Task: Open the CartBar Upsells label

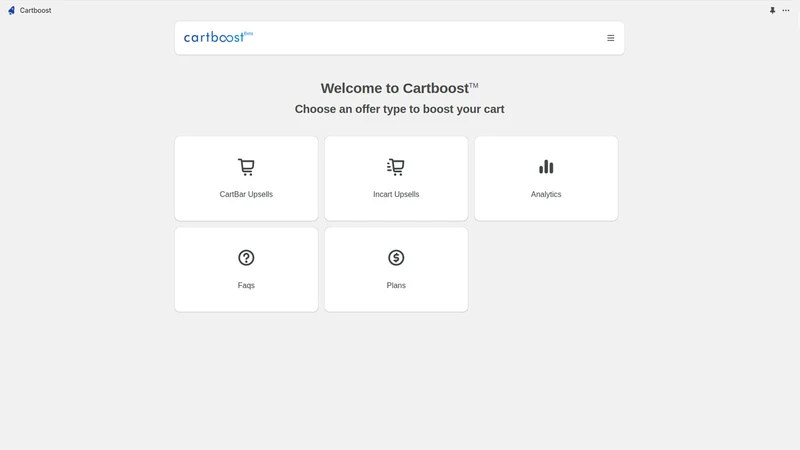Action: click(x=246, y=194)
